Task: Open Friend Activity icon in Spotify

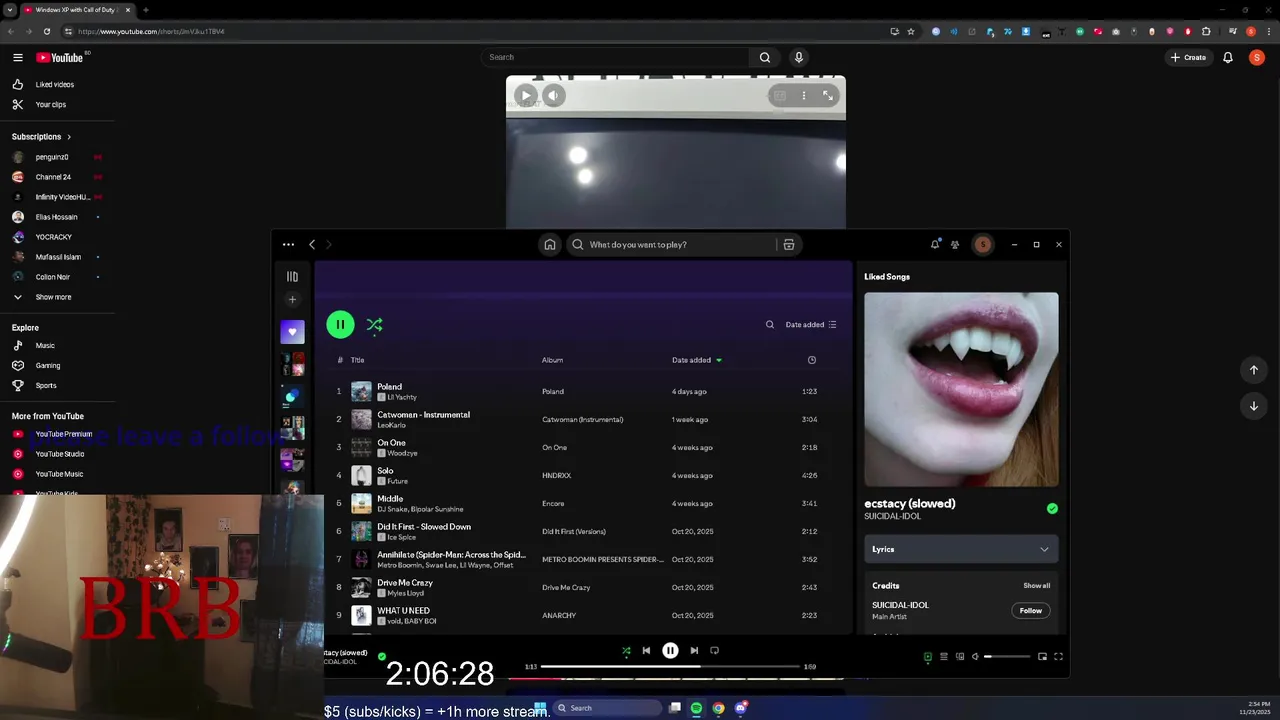Action: pyautogui.click(x=955, y=244)
